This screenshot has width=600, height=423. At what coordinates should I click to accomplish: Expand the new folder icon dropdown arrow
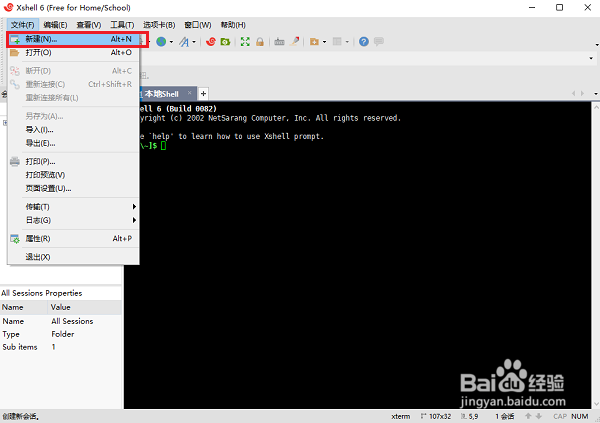[x=324, y=42]
